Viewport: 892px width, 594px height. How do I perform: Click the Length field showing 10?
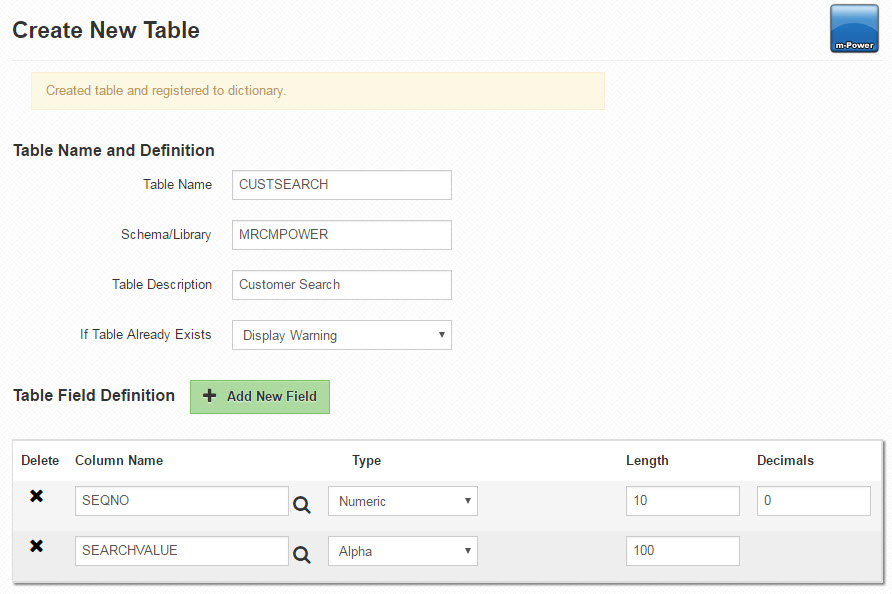[x=682, y=501]
